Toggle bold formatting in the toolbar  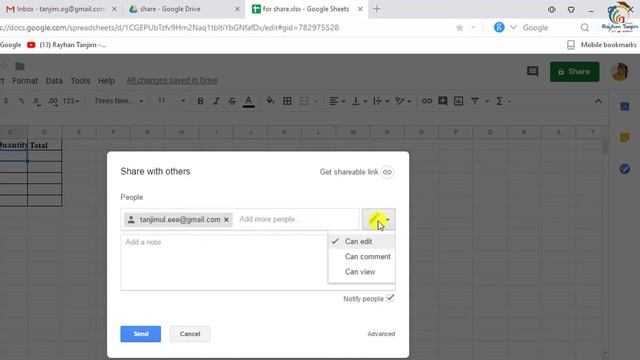click(200, 101)
